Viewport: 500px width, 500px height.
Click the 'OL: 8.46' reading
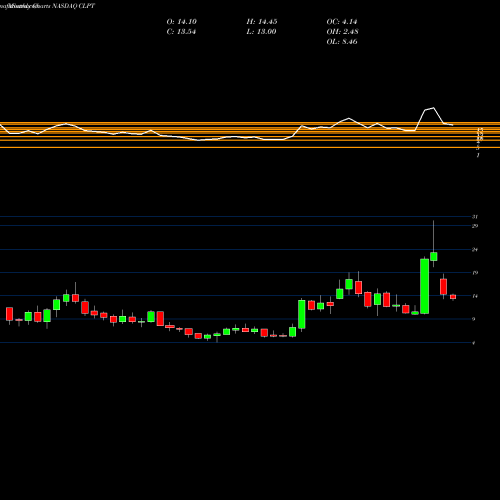(x=342, y=42)
